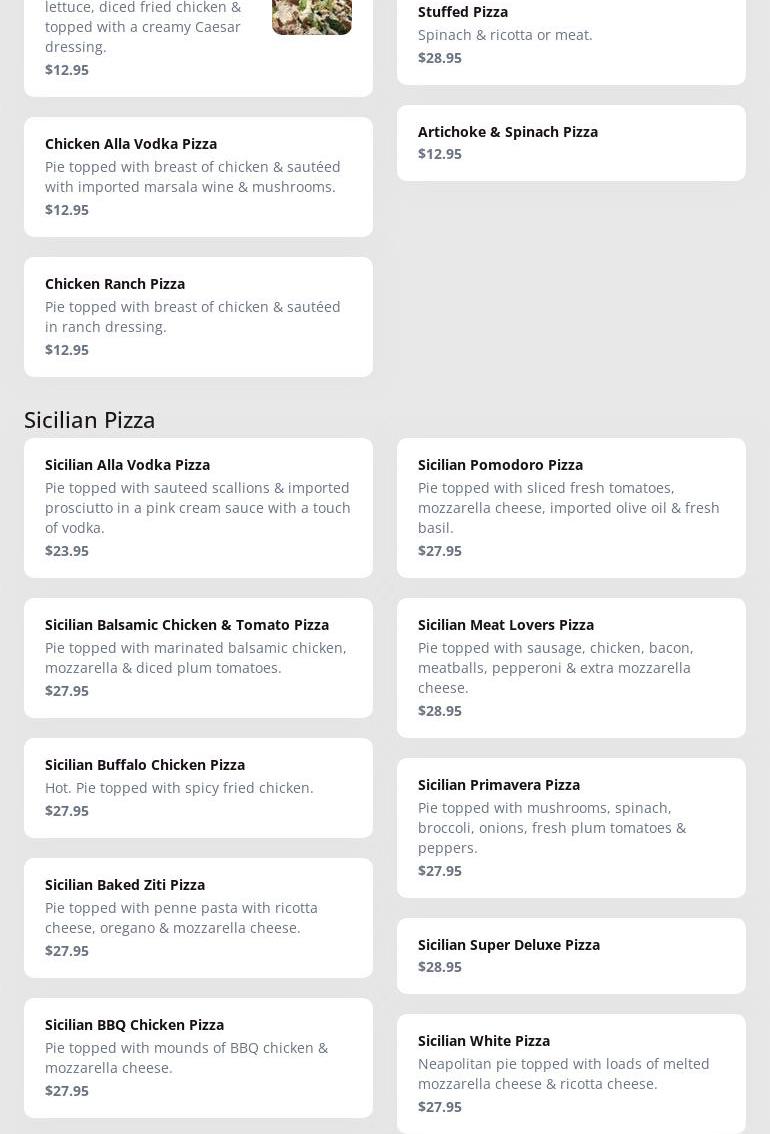Click the Caesar salad pizza thumbnail image
Viewport: 770px width, 1134px height.
click(x=311, y=16)
